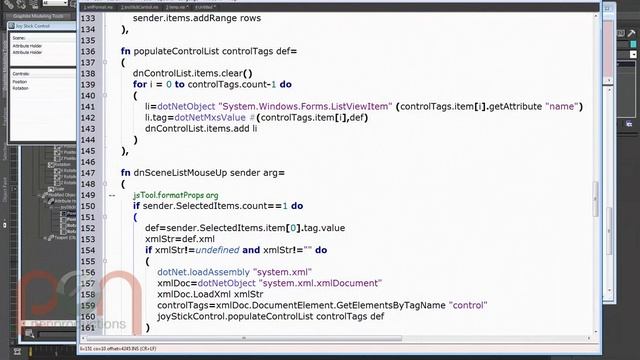640x360 pixels.
Task: Click the editor vertical scrollbar up arrow
Action: point(596,16)
